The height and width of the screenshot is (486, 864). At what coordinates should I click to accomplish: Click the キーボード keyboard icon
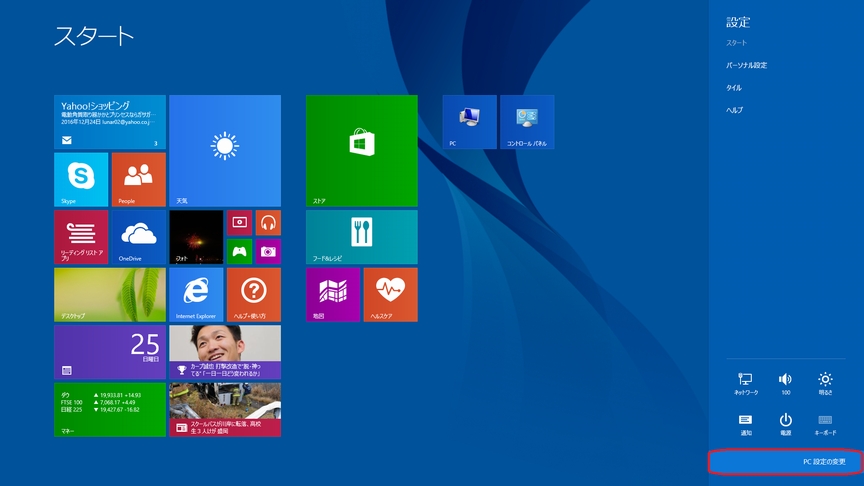pyautogui.click(x=825, y=424)
